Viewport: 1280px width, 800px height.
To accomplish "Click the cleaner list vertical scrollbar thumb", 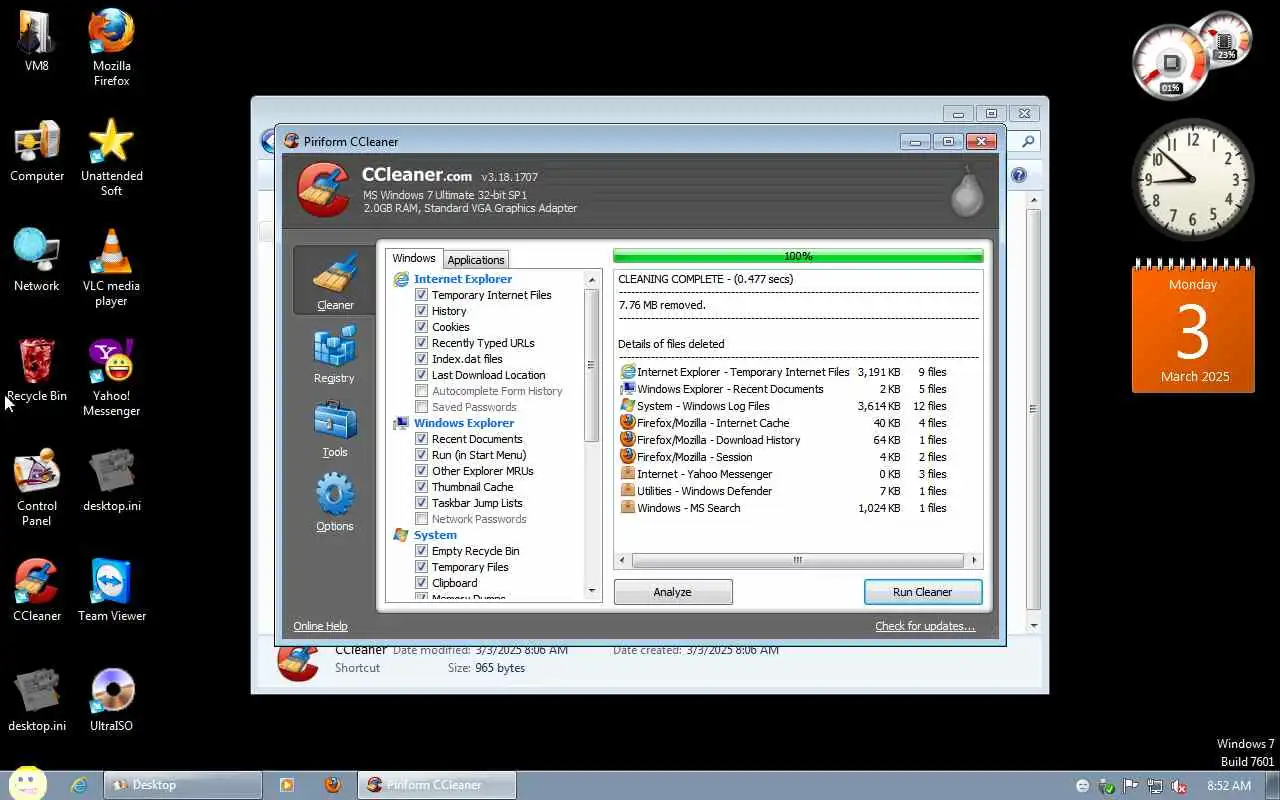I will [x=592, y=365].
